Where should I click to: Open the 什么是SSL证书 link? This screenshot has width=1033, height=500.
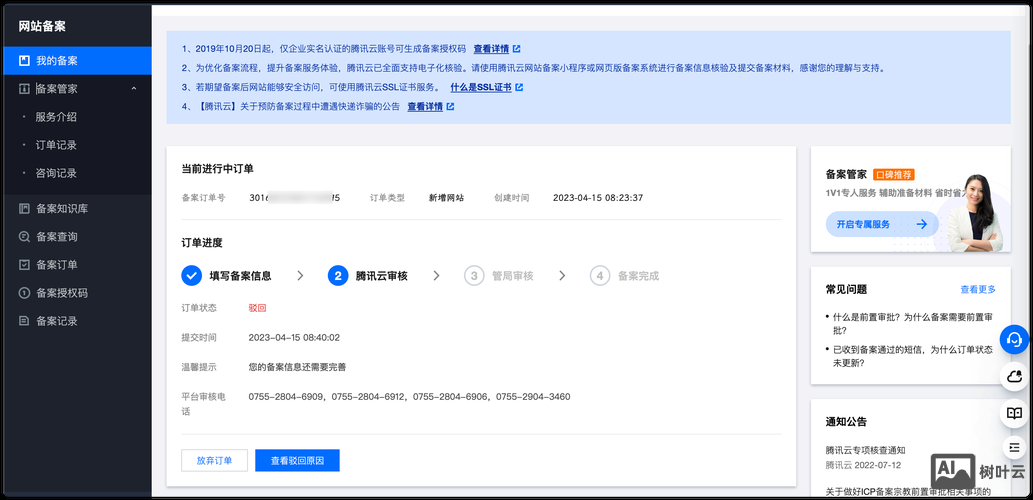tap(481, 87)
